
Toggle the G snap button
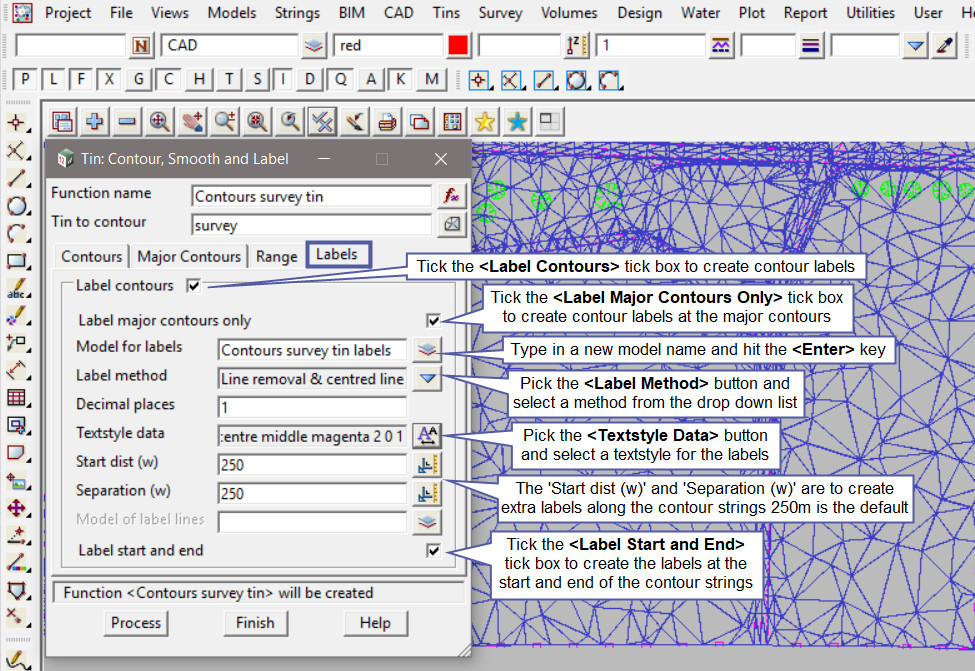pos(138,80)
